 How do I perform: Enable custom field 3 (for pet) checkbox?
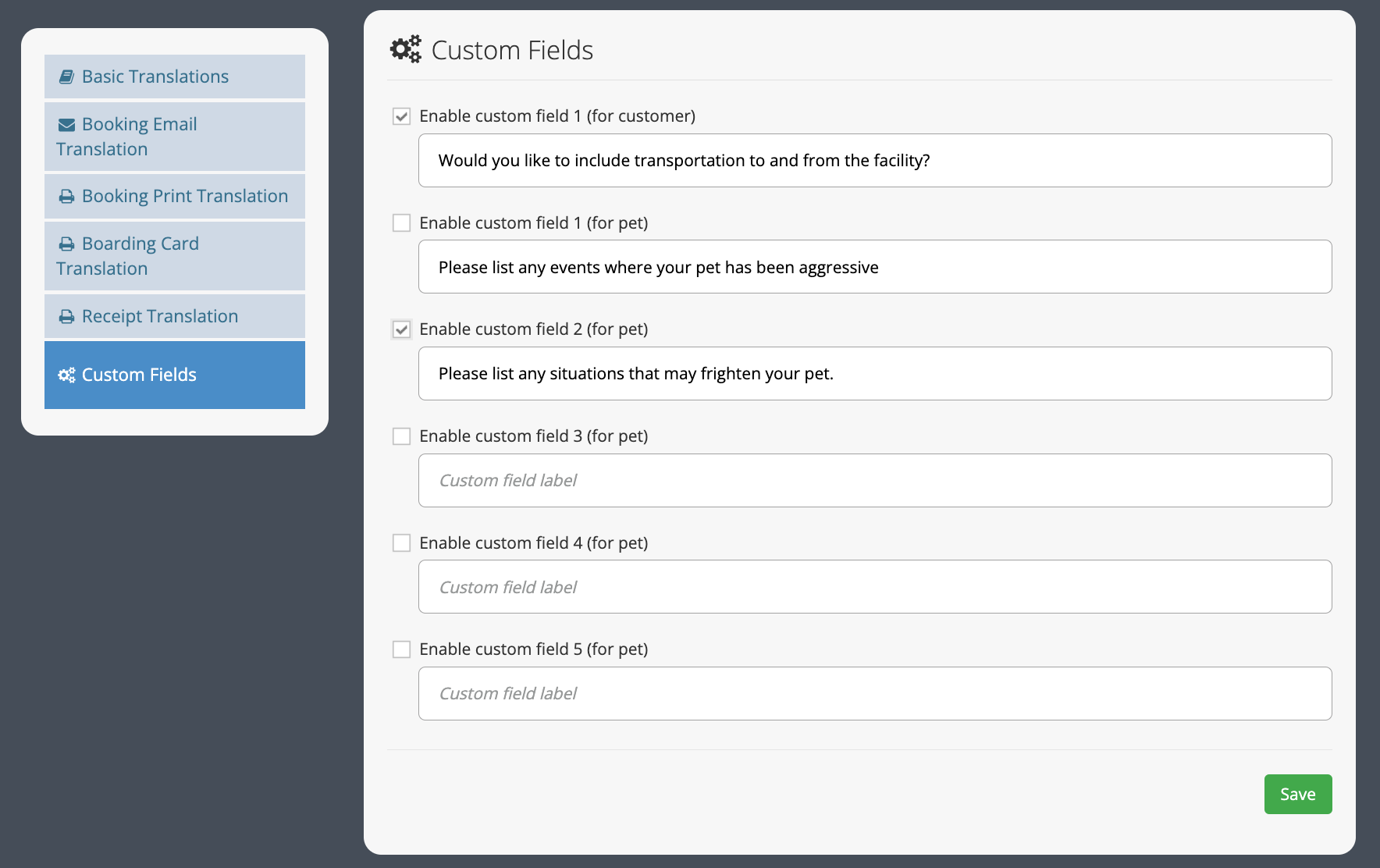(x=401, y=436)
